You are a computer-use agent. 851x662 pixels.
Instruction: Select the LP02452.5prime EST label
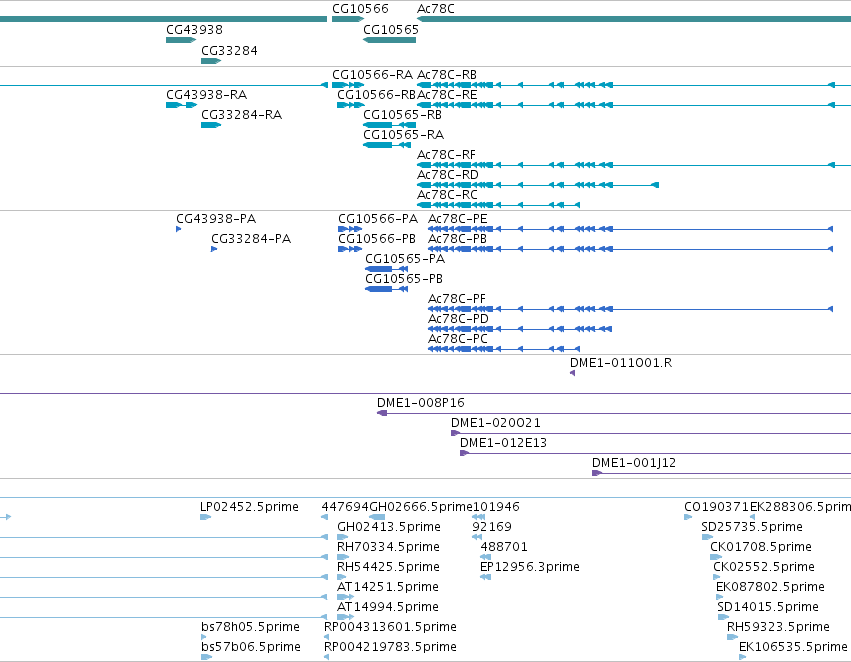pos(249,506)
